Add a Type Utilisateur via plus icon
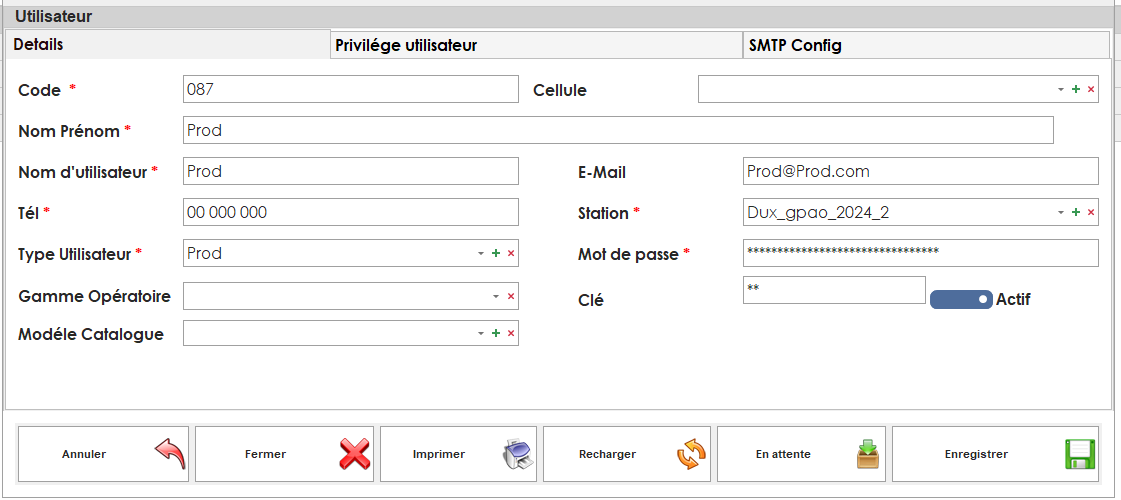 pos(496,254)
